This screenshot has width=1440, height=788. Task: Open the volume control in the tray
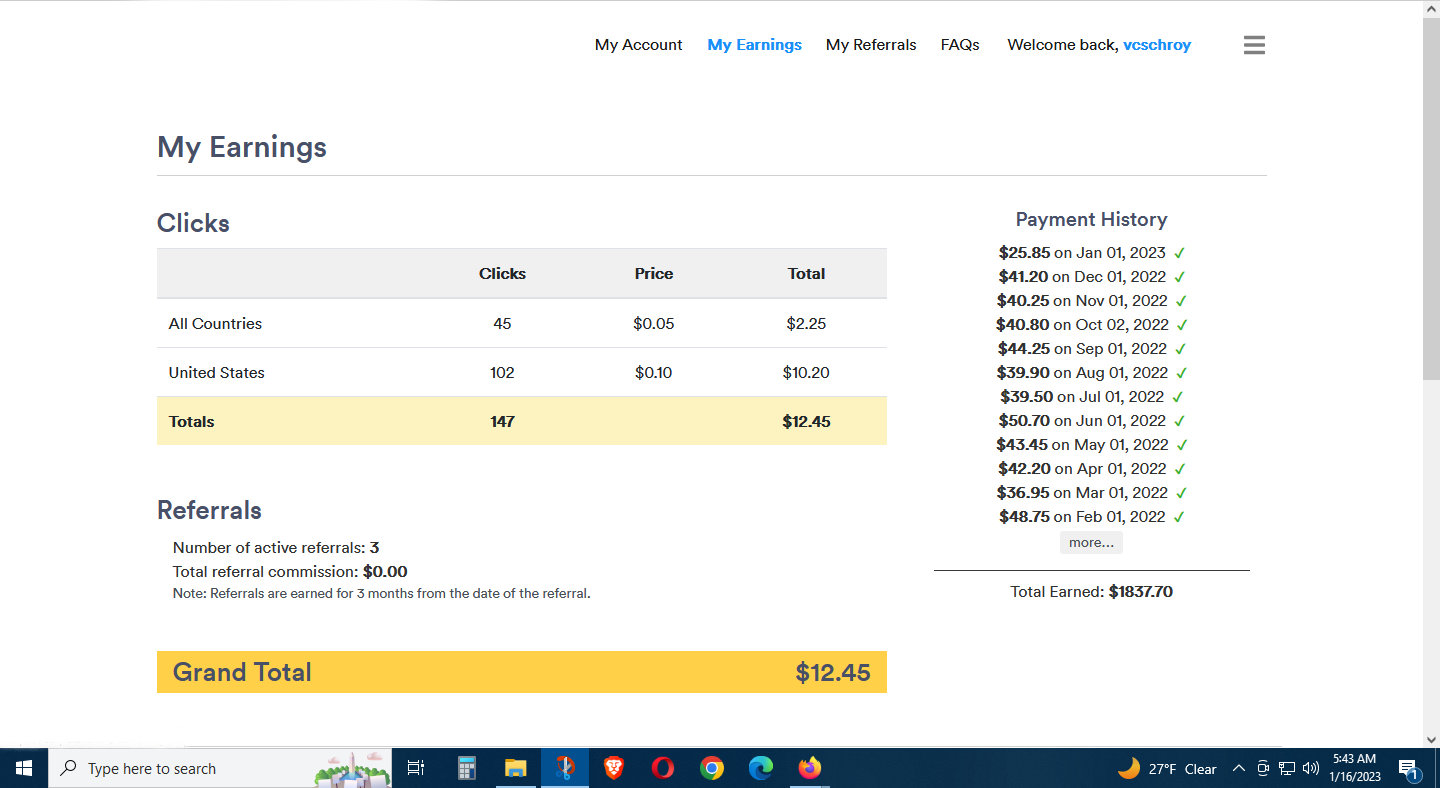pyautogui.click(x=1311, y=768)
